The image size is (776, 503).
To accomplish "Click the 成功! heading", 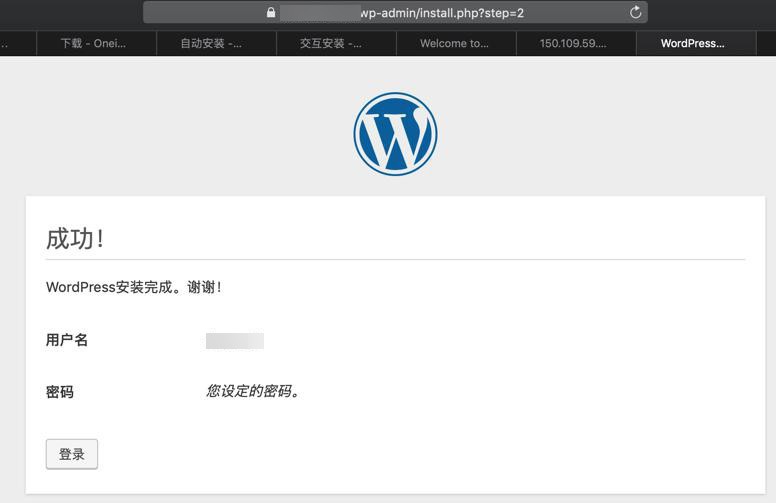I will coord(75,239).
